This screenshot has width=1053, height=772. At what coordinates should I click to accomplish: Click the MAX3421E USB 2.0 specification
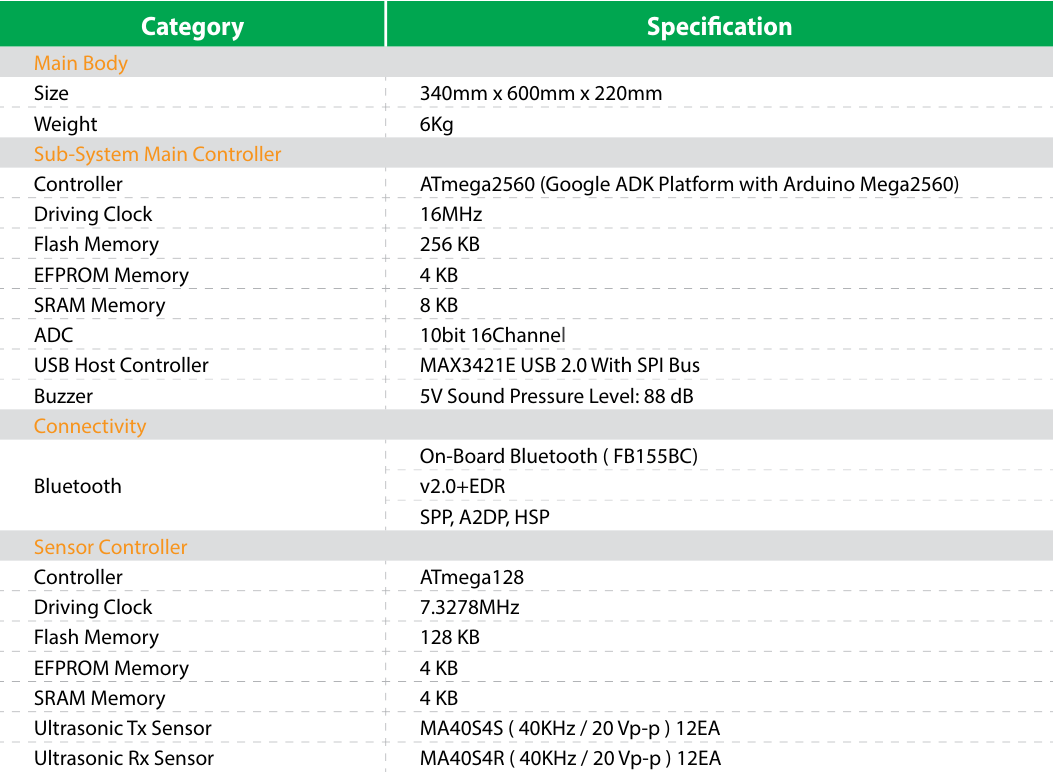pos(560,365)
